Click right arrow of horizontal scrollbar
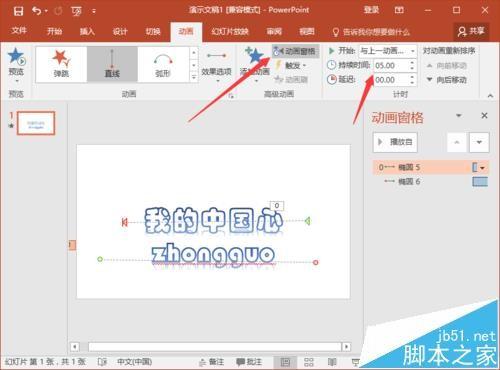The width and height of the screenshot is (500, 370). point(347,347)
